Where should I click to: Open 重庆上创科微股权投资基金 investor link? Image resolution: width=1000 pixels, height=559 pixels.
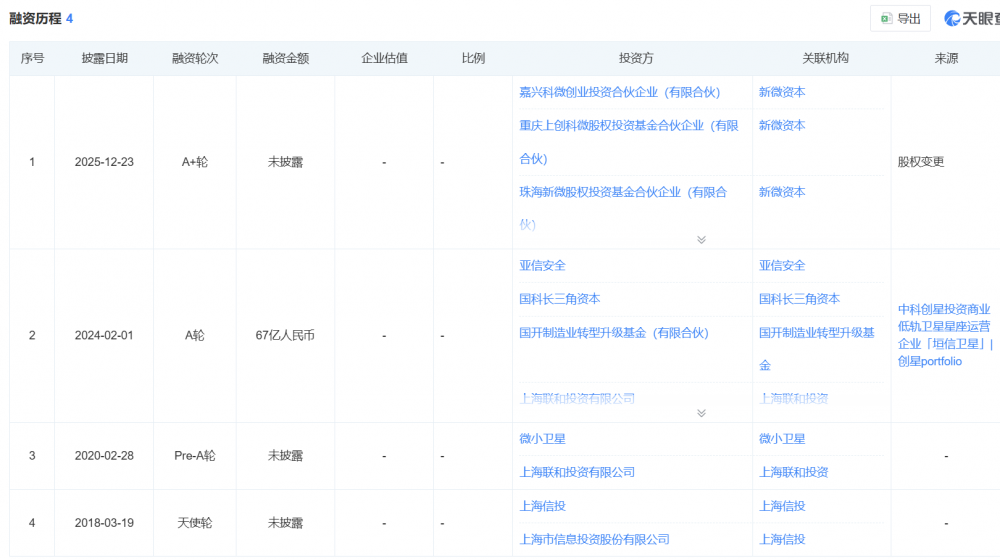[x=628, y=126]
